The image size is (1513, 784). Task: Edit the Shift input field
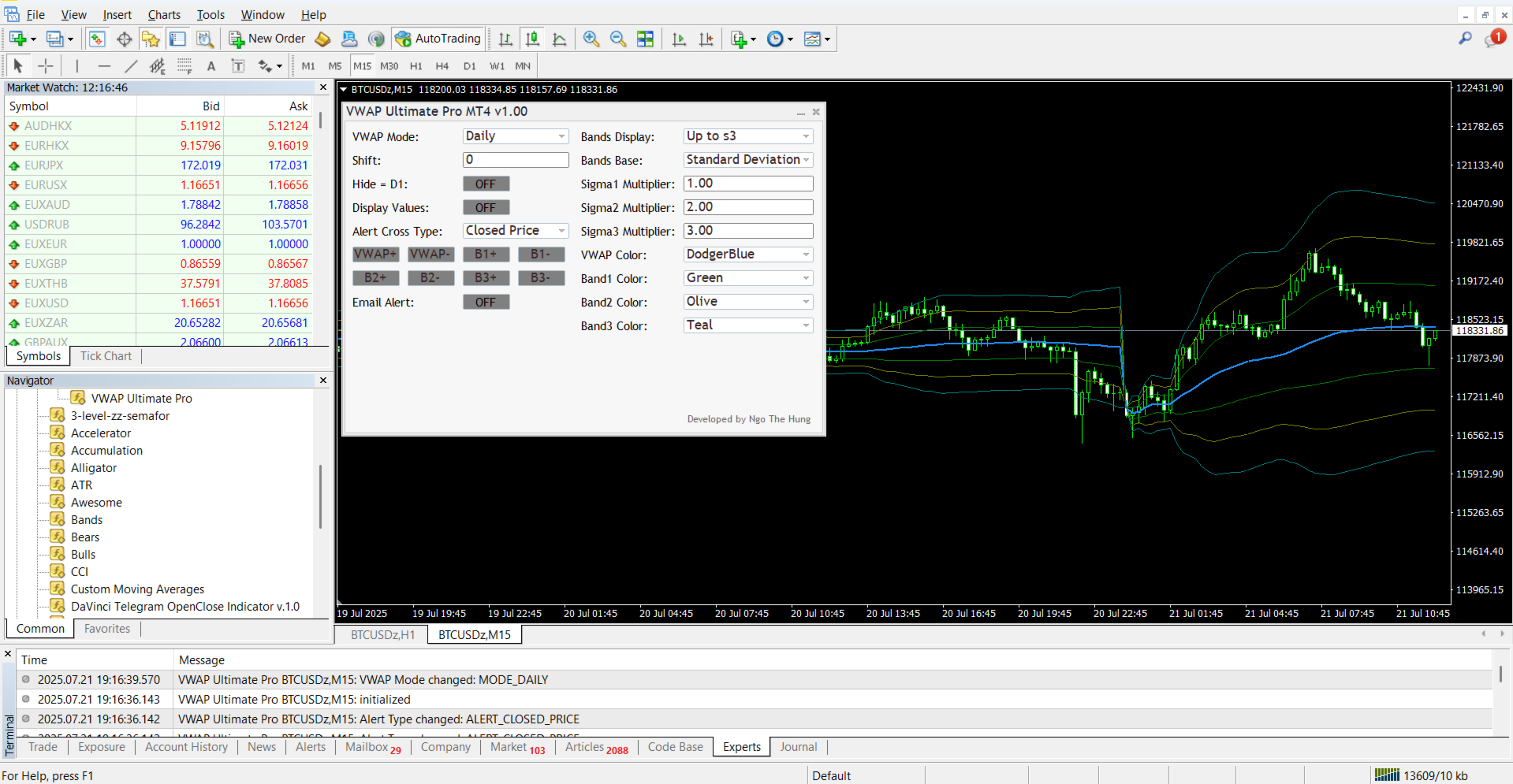(516, 160)
